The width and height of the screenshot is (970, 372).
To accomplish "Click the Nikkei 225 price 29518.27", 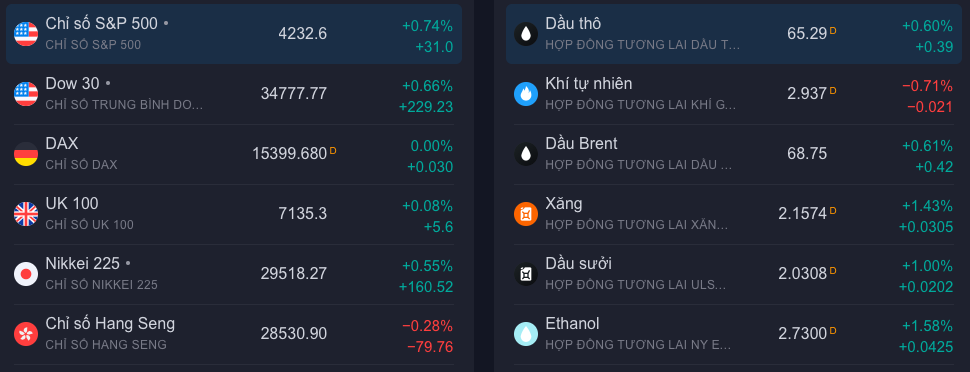I will pyautogui.click(x=294, y=274).
